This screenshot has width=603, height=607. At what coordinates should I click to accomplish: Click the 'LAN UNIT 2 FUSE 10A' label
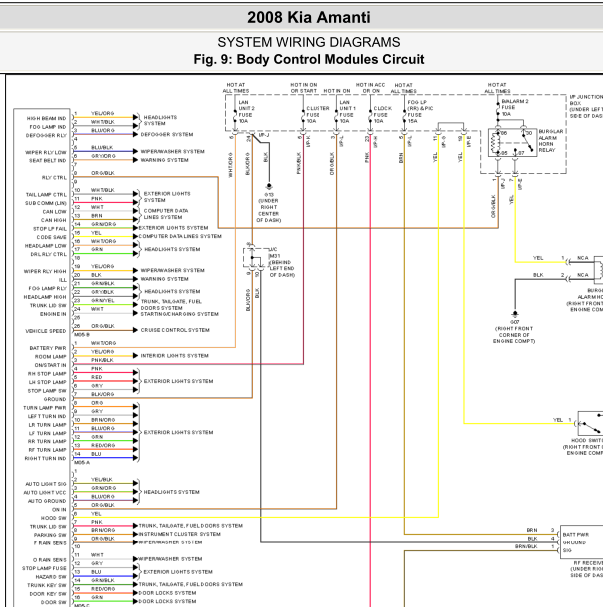[247, 112]
